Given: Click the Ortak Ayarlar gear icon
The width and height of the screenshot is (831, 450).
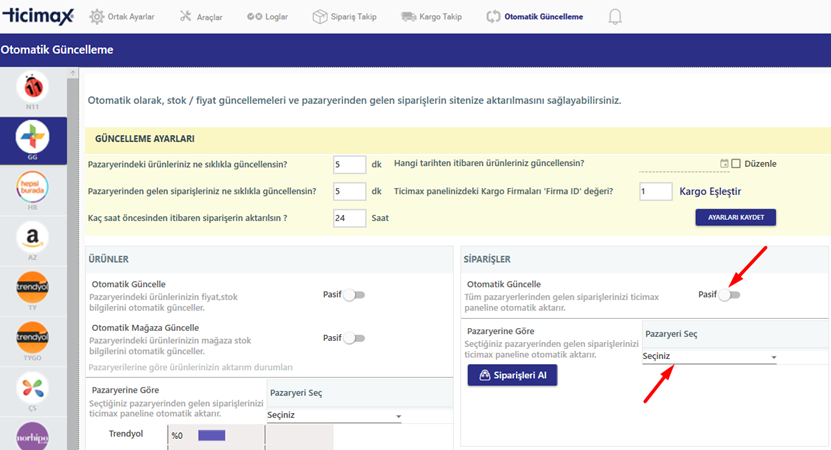Looking at the screenshot, I should point(96,17).
